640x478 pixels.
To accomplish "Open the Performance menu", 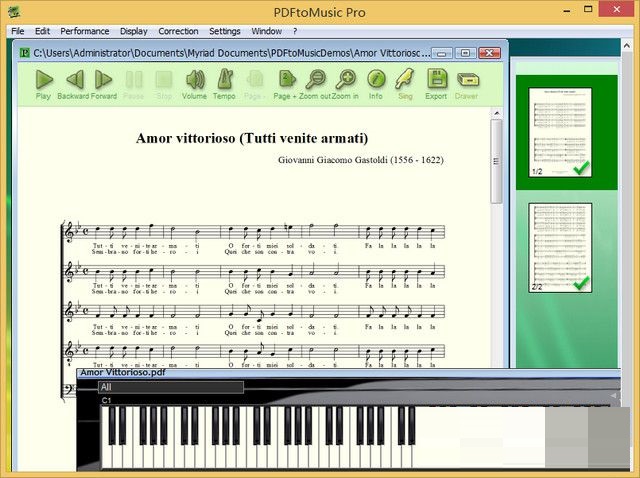I will coord(85,31).
